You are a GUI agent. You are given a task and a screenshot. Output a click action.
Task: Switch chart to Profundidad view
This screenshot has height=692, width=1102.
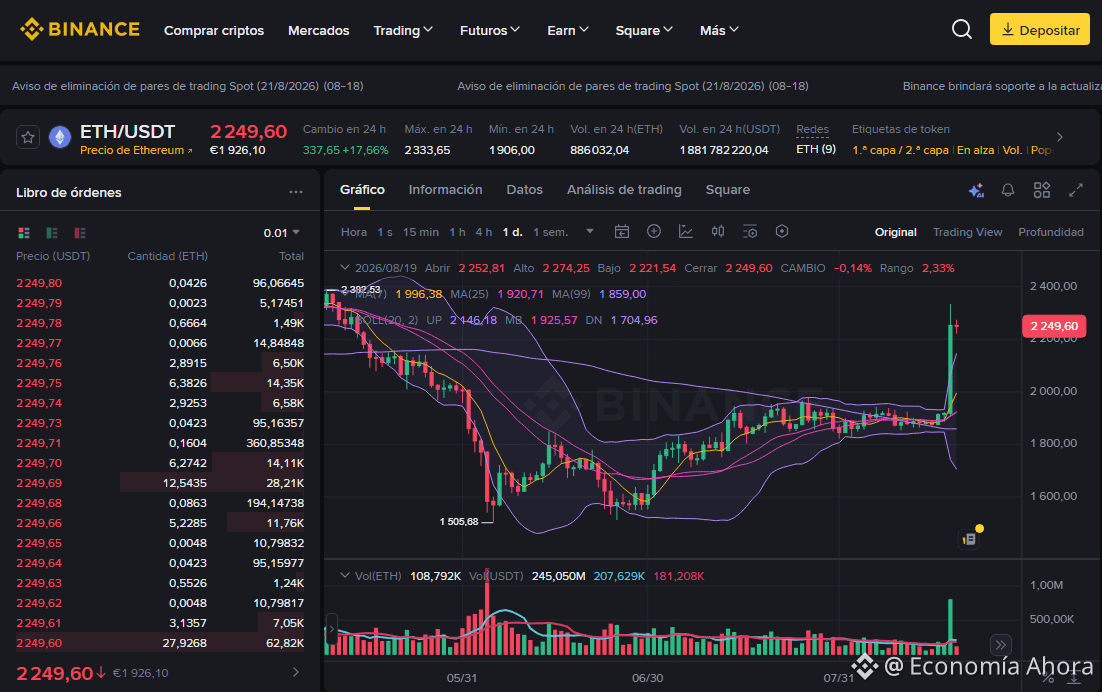click(x=1051, y=232)
